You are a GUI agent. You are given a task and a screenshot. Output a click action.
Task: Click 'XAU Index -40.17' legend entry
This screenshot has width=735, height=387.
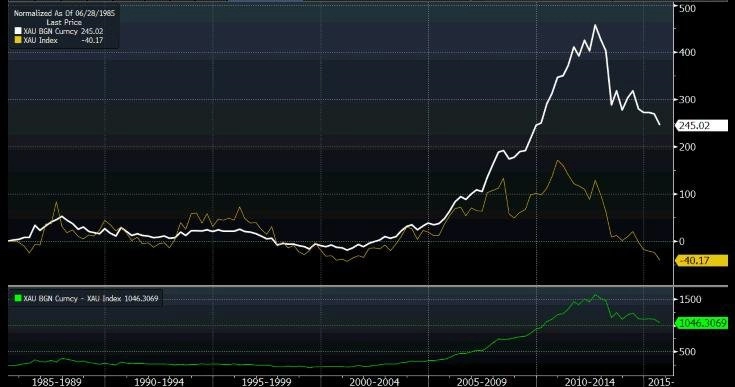point(59,40)
